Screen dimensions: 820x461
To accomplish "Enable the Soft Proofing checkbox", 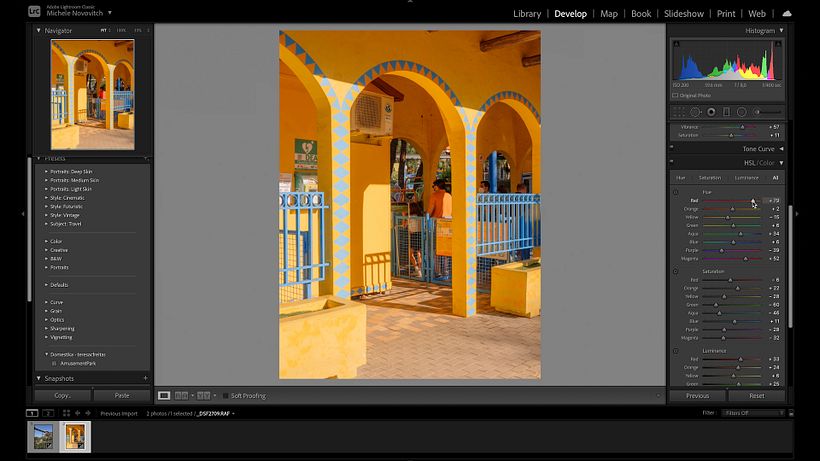I will tap(226, 396).
